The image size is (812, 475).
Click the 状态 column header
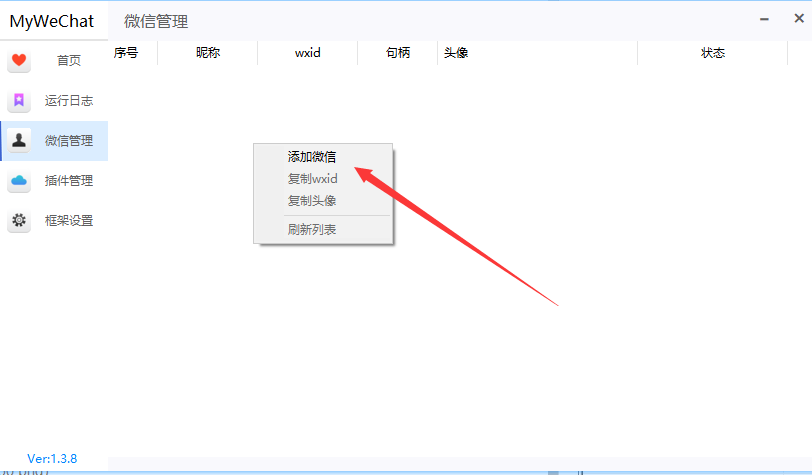(713, 53)
